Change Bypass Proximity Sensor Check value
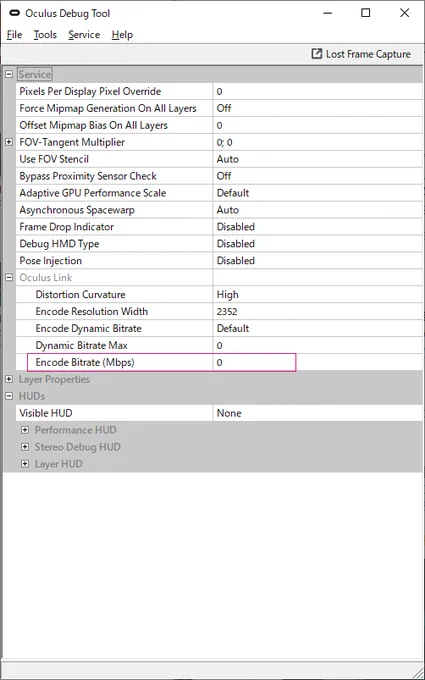 coord(317,176)
